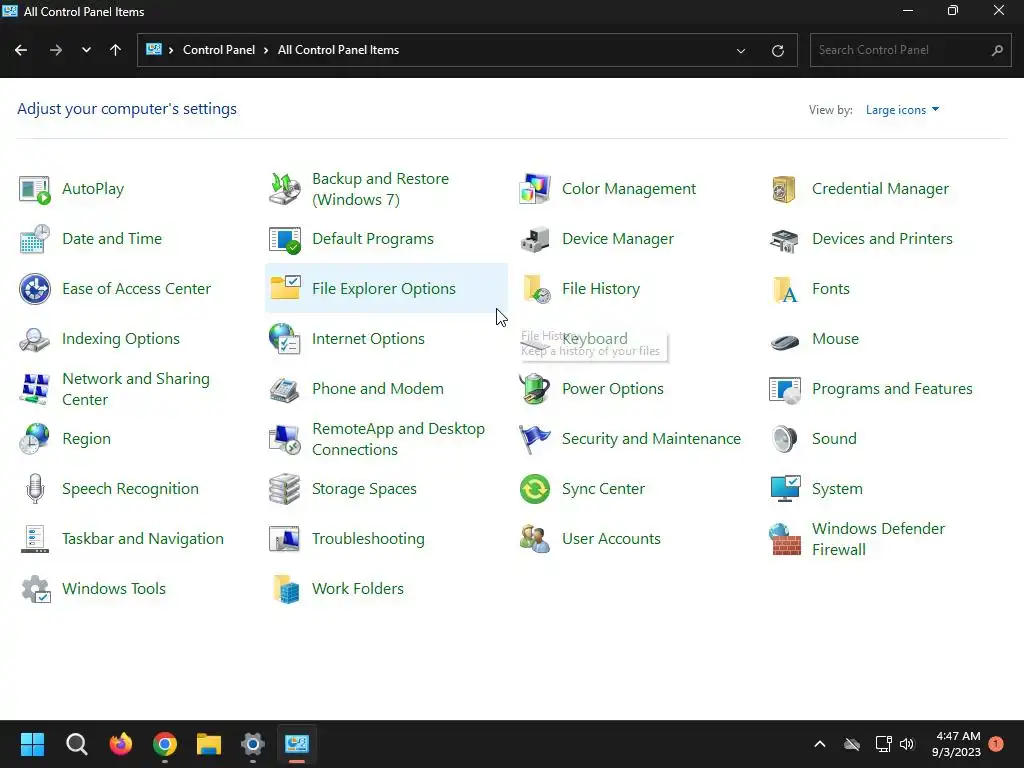Image resolution: width=1024 pixels, height=768 pixels.
Task: Go back with the back arrow
Action: (21, 50)
